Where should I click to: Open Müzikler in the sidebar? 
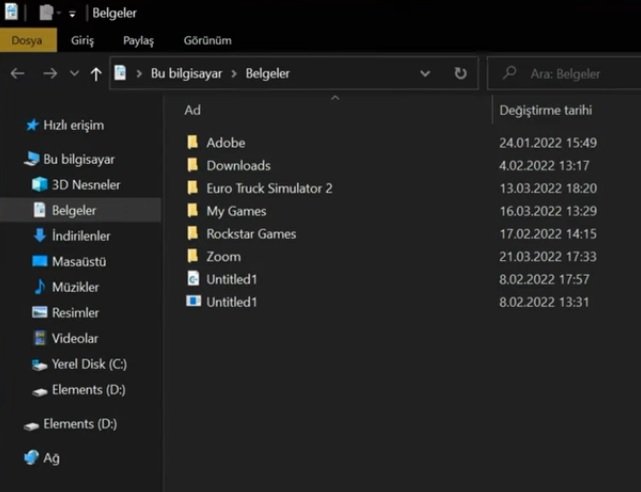pyautogui.click(x=75, y=287)
